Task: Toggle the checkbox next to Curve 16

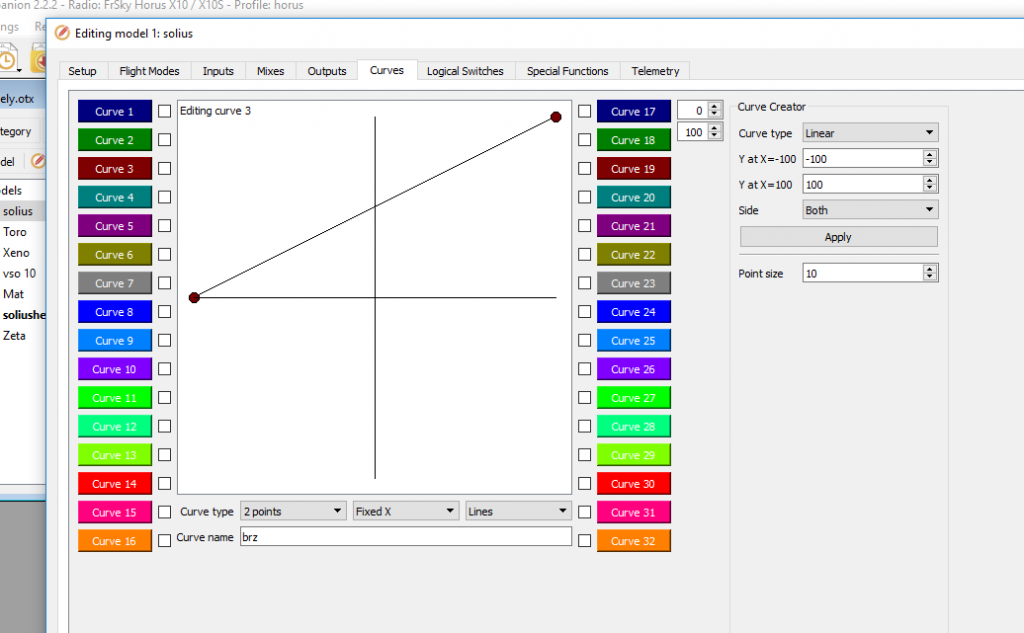Action: [165, 541]
